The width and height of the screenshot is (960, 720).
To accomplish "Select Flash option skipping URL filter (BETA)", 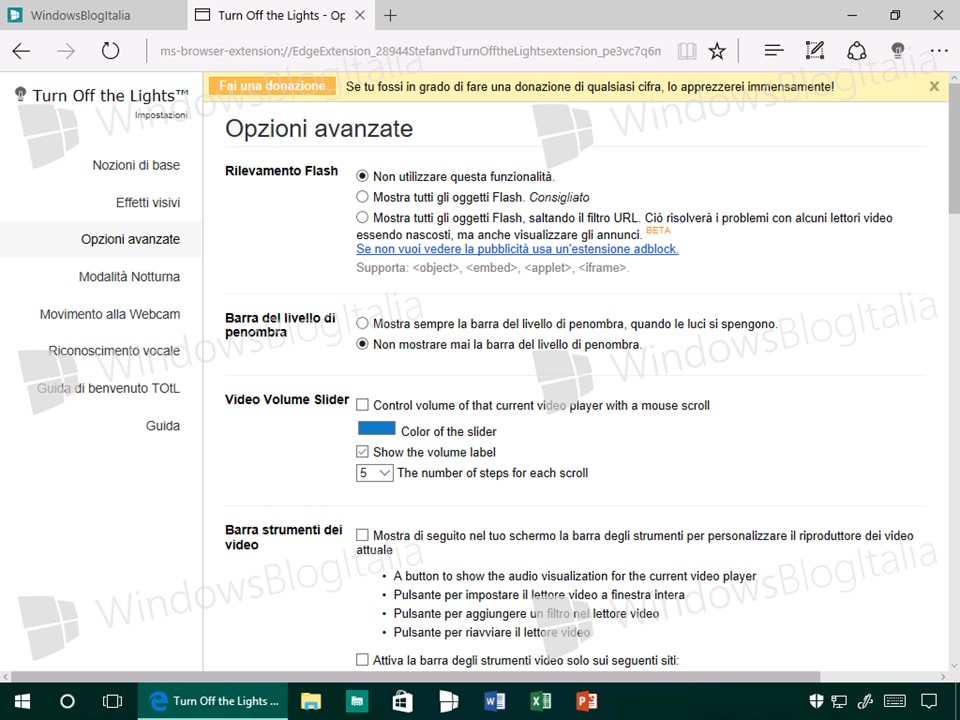I will [x=362, y=217].
